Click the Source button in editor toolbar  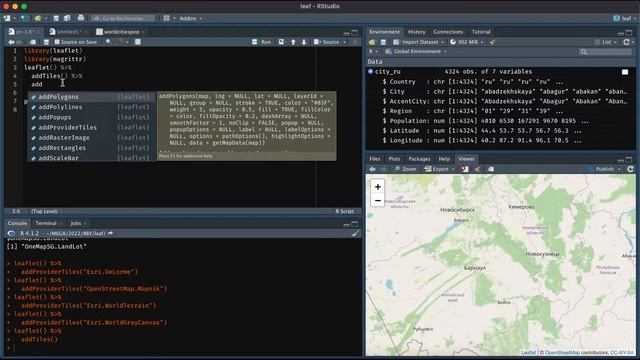click(327, 42)
